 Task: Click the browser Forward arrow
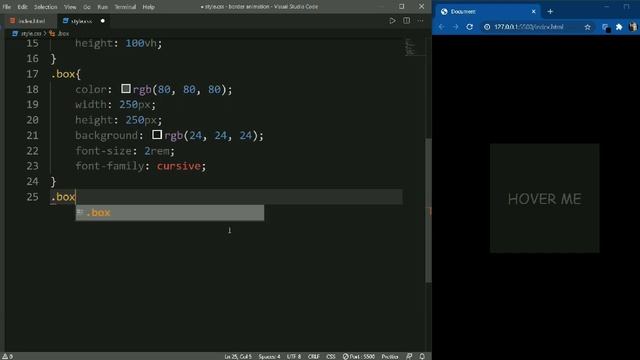point(456,27)
